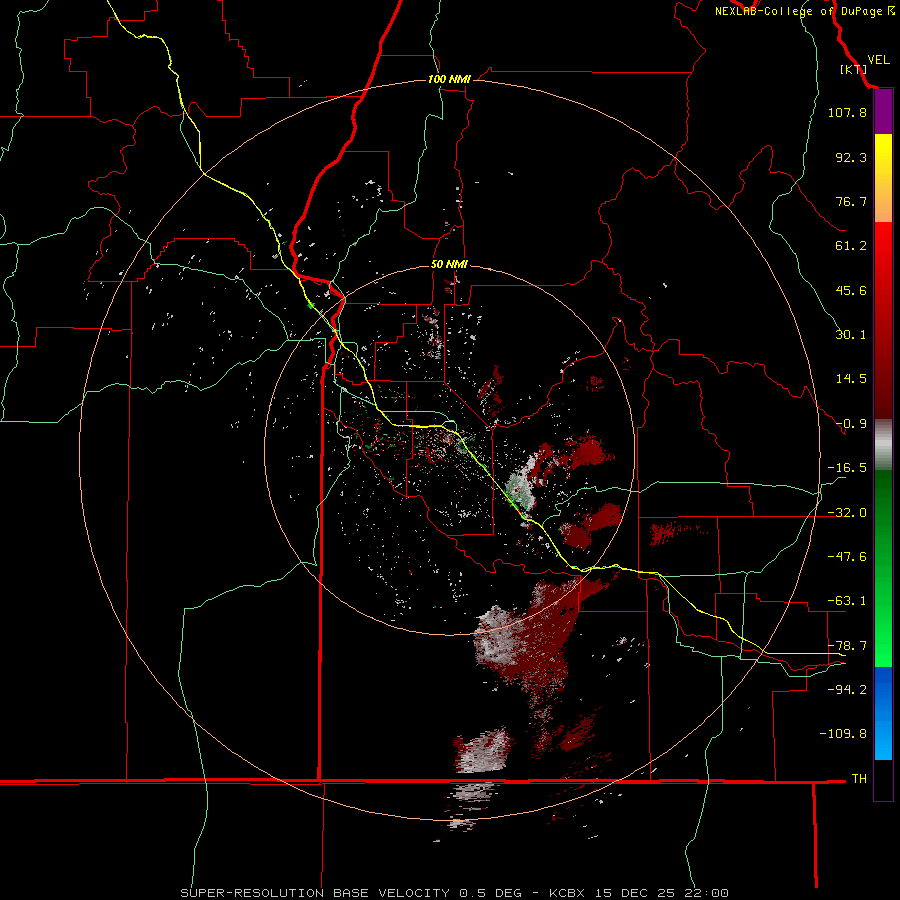Click the TH threshold label
This screenshot has height=900, width=900.
point(859,778)
